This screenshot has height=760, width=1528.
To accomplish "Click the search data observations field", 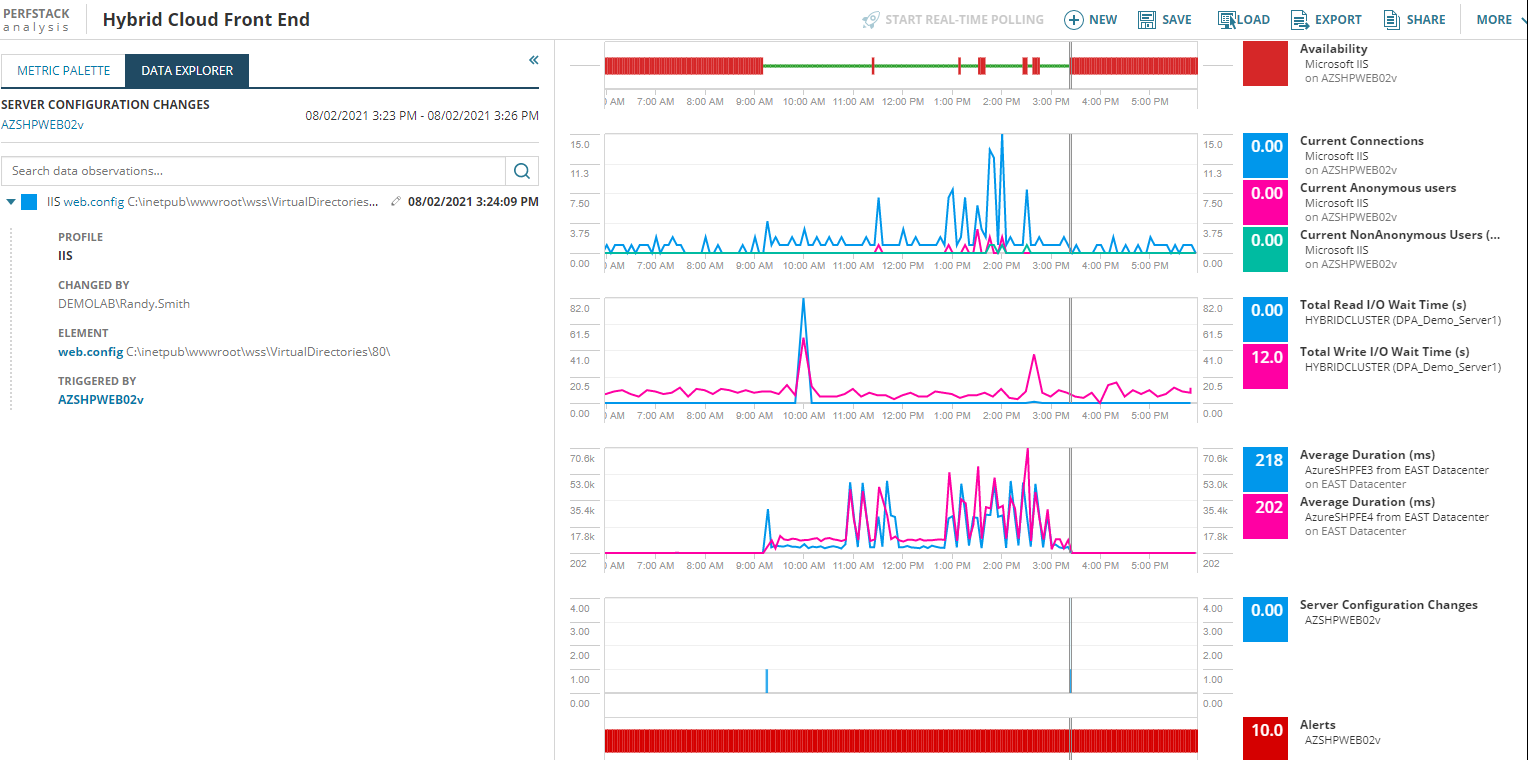I will (254, 171).
